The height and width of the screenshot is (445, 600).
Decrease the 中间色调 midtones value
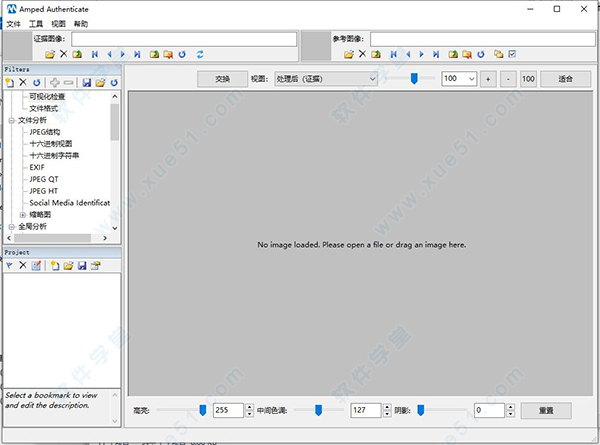(x=387, y=414)
